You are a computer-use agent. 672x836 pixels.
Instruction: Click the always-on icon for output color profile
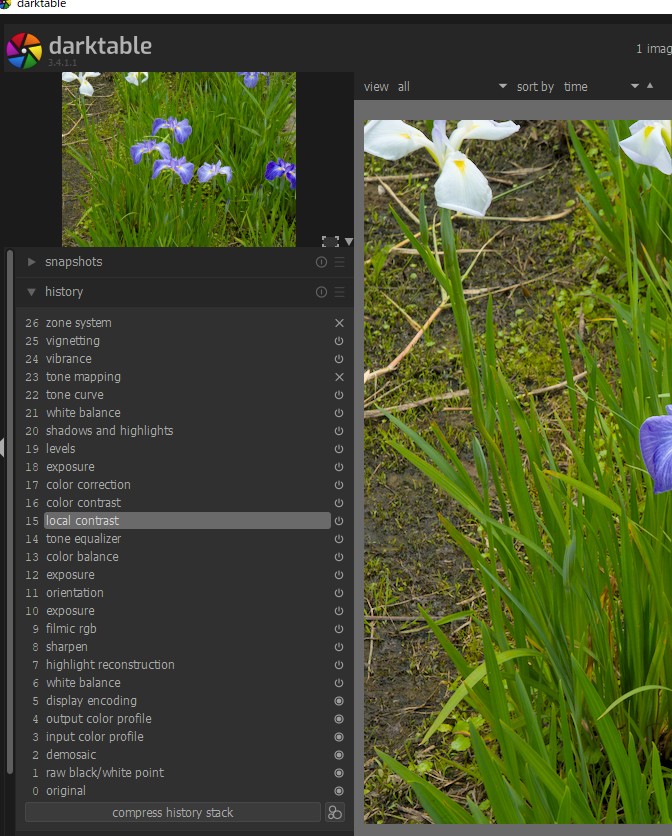339,719
